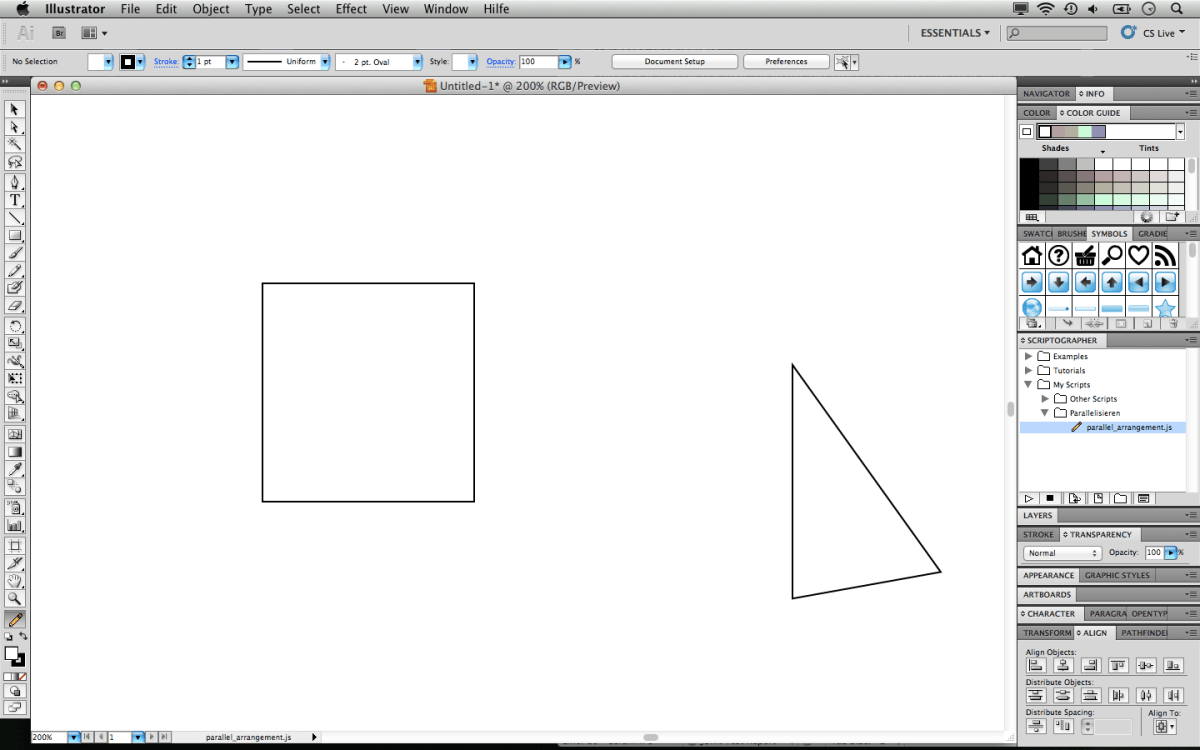Select the Gradient tool

click(x=15, y=452)
